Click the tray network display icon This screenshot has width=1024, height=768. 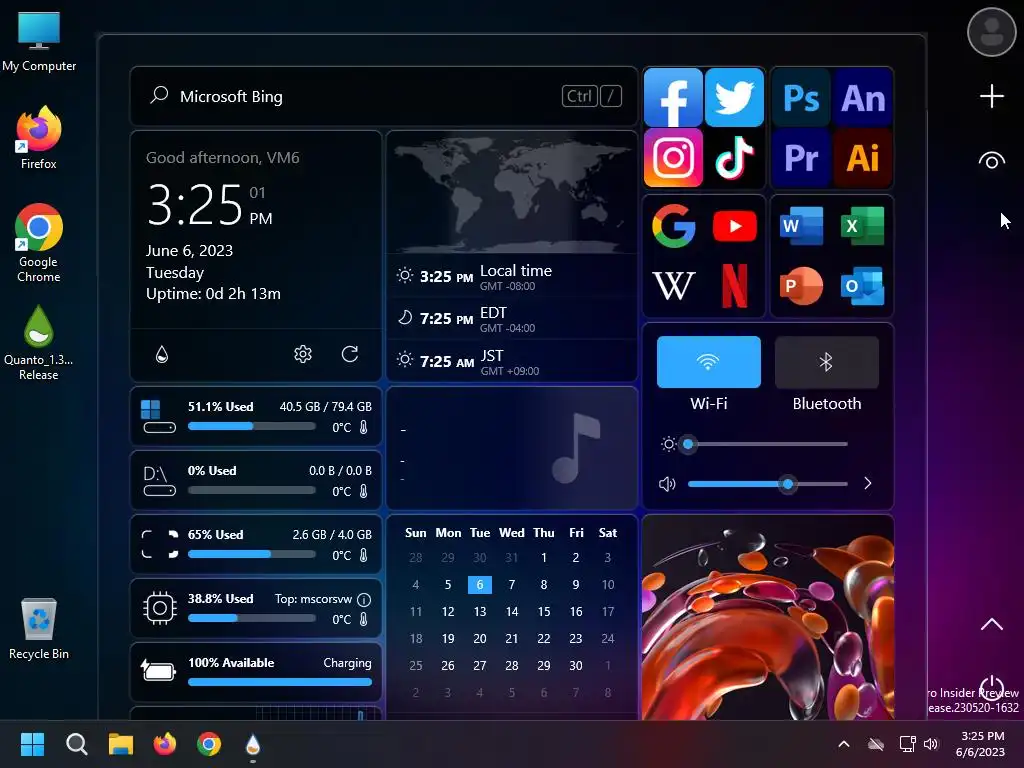click(907, 744)
